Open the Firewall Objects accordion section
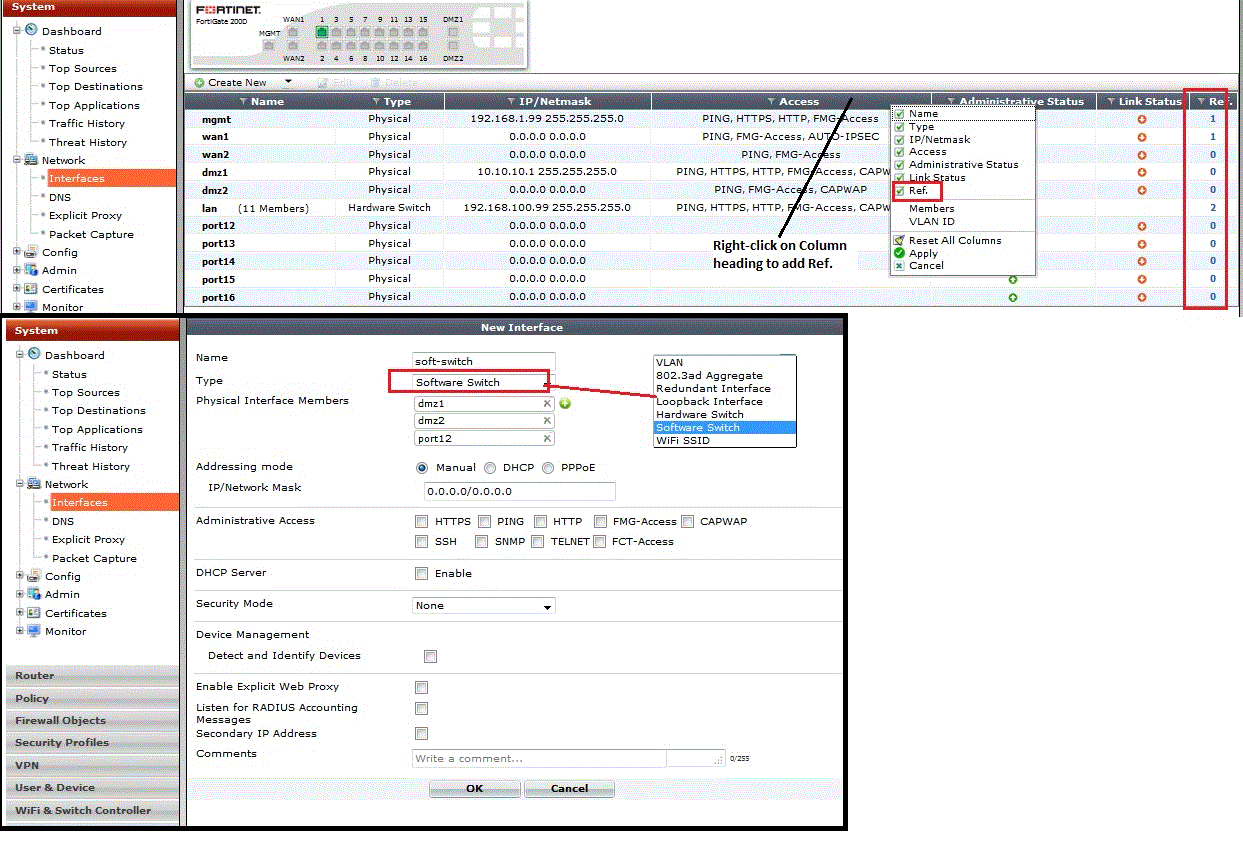 pyautogui.click(x=92, y=720)
